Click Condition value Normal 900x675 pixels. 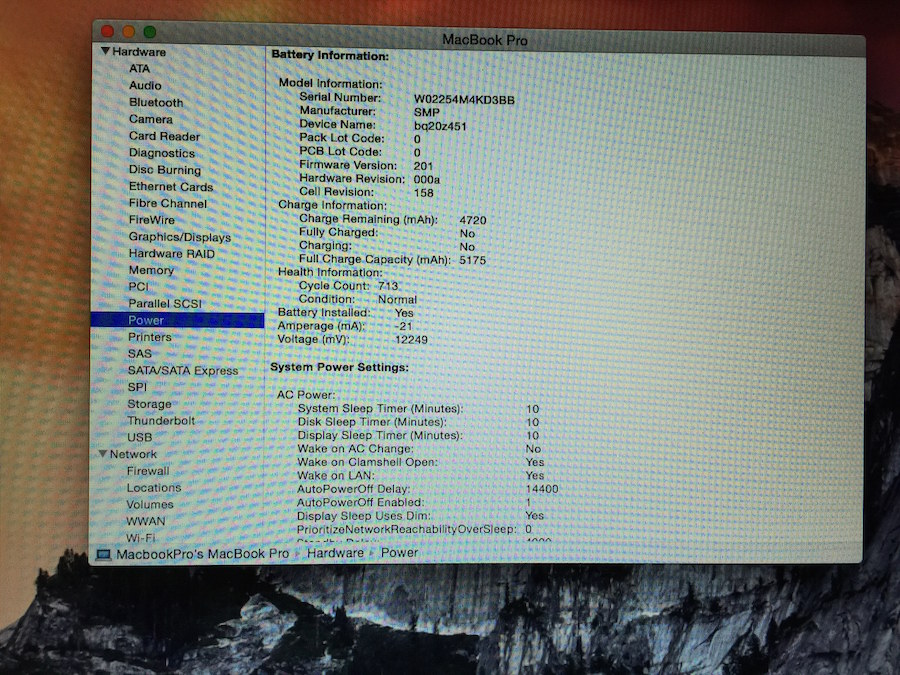coord(397,300)
